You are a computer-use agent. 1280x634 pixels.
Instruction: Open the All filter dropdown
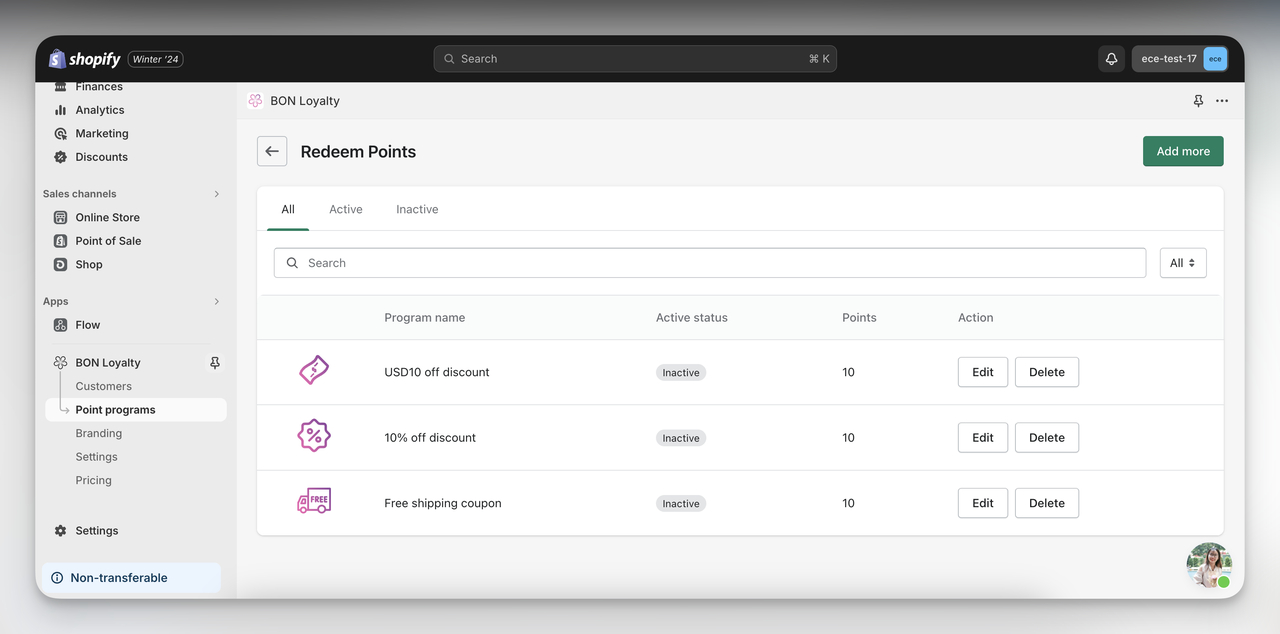1183,262
